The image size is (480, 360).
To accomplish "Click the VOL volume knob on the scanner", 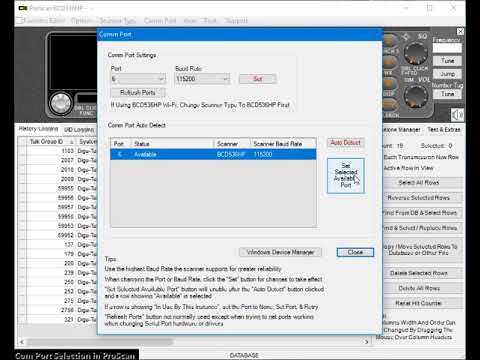I will (x=416, y=96).
